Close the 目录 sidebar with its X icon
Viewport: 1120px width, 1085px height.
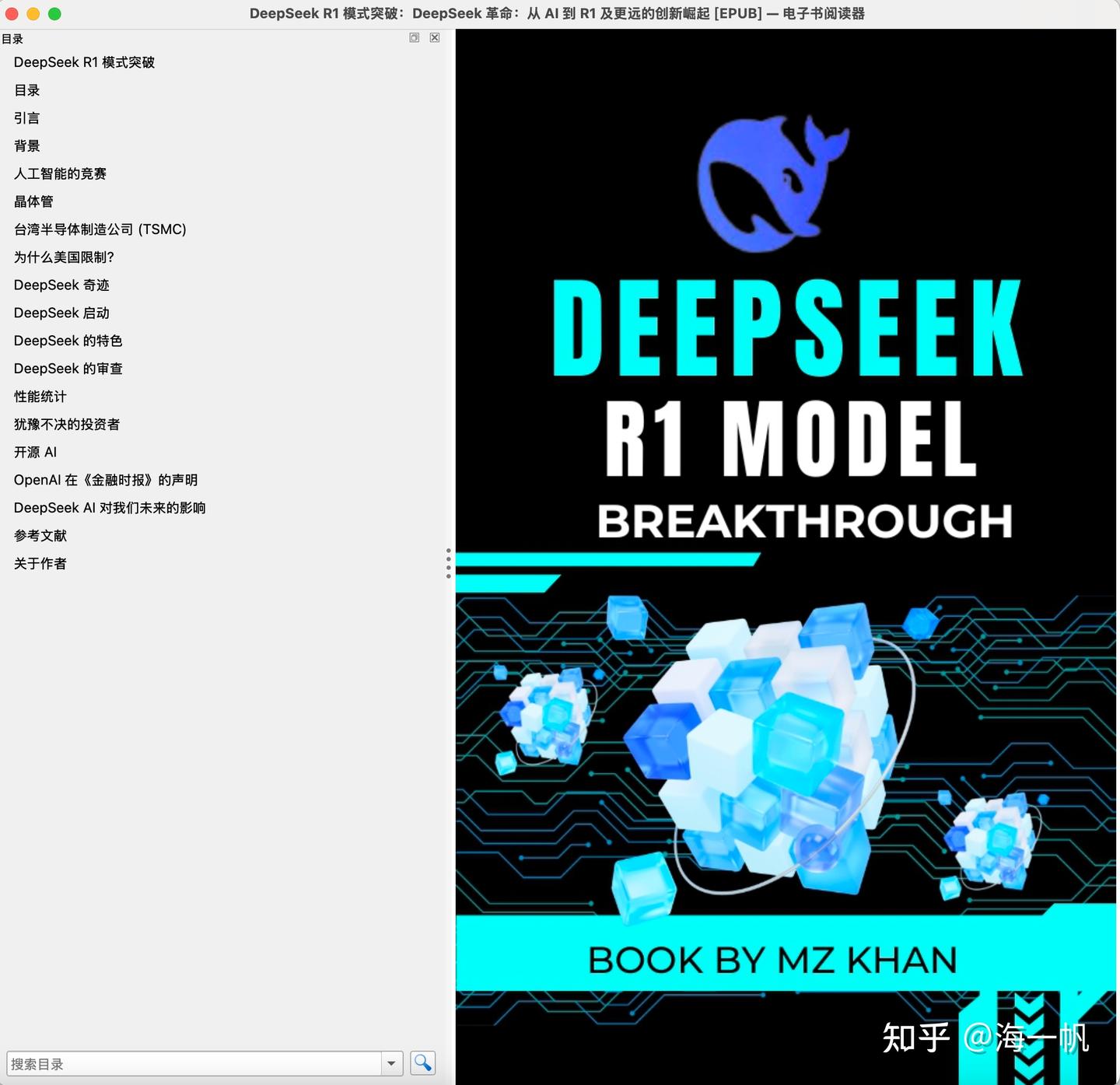pyautogui.click(x=434, y=37)
